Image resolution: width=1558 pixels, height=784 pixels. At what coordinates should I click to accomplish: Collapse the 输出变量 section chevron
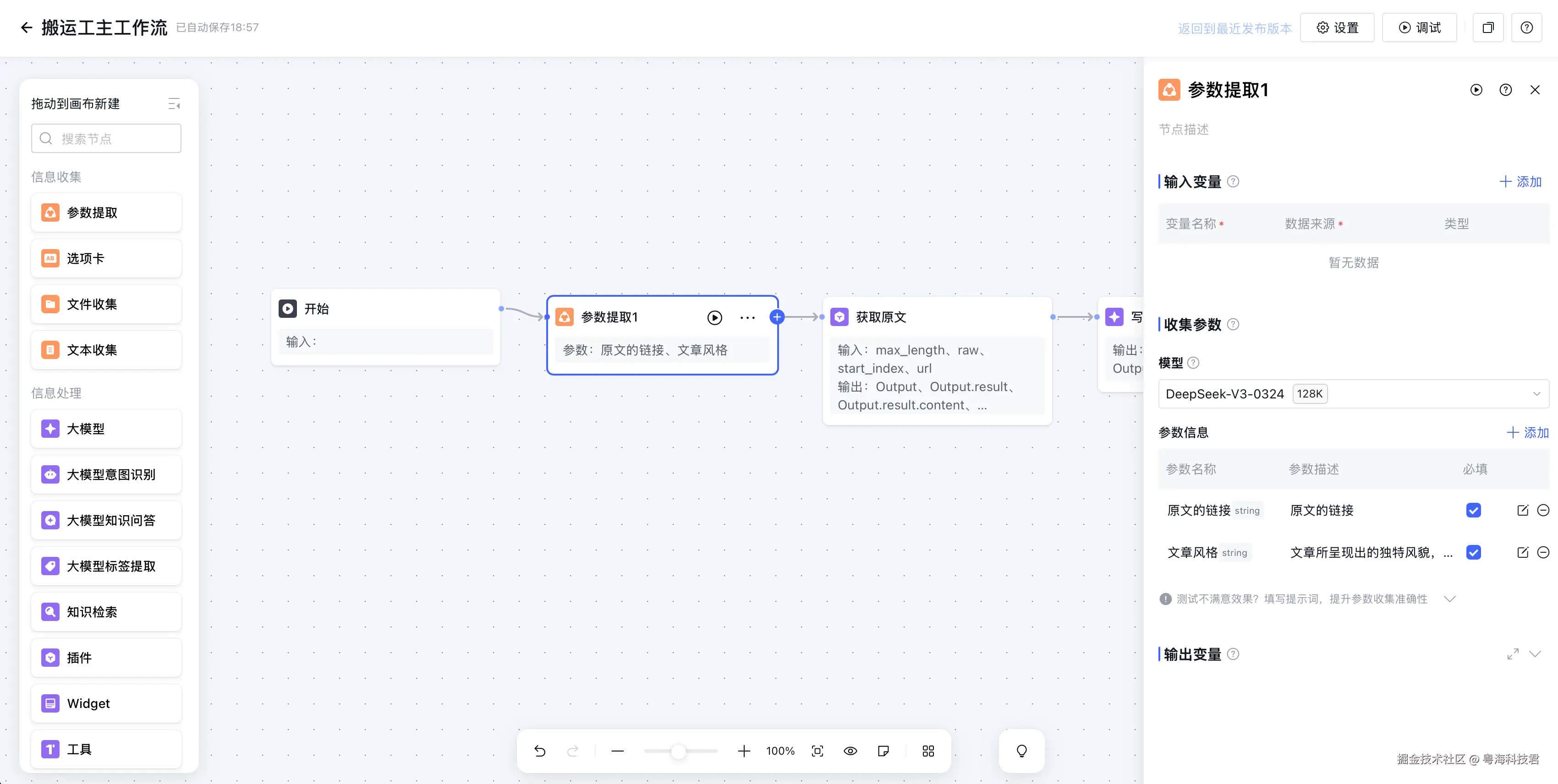coord(1535,654)
